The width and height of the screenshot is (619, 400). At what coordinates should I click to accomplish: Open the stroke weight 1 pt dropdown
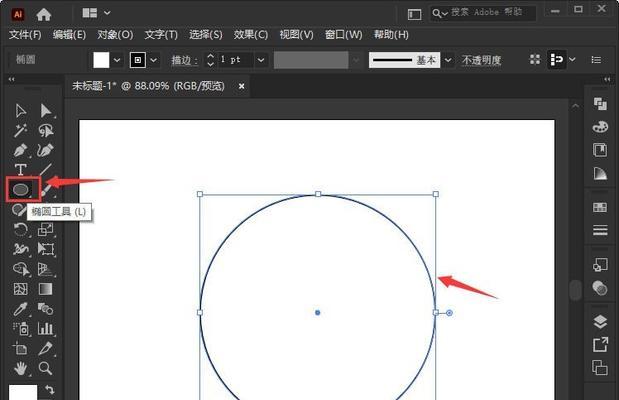point(261,60)
